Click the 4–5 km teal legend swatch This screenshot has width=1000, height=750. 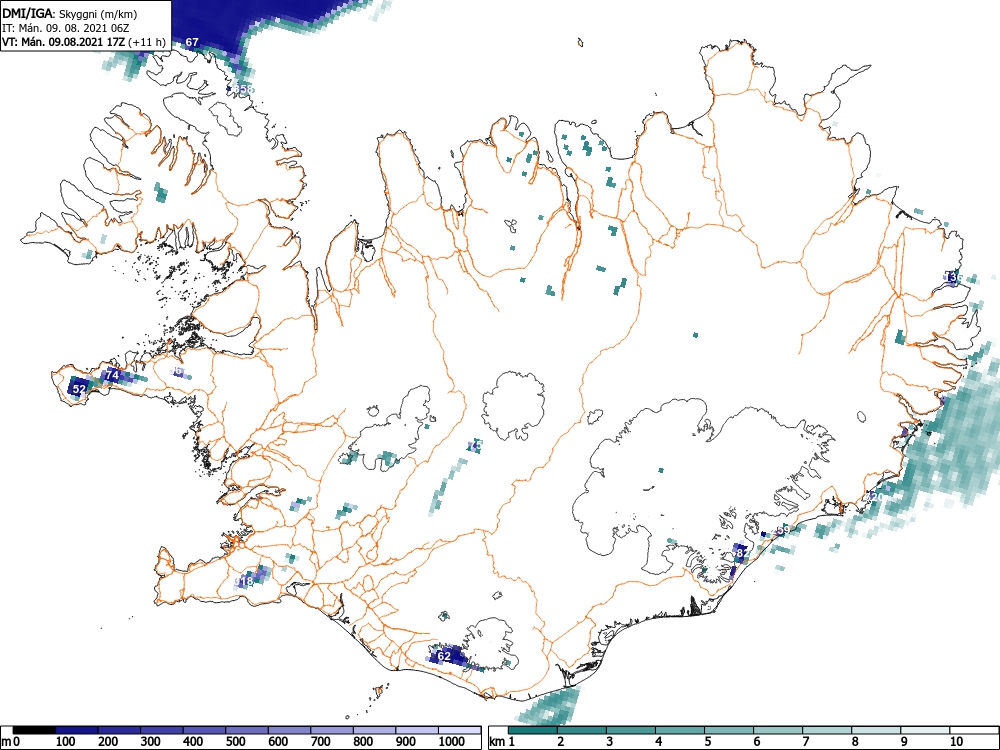680,730
